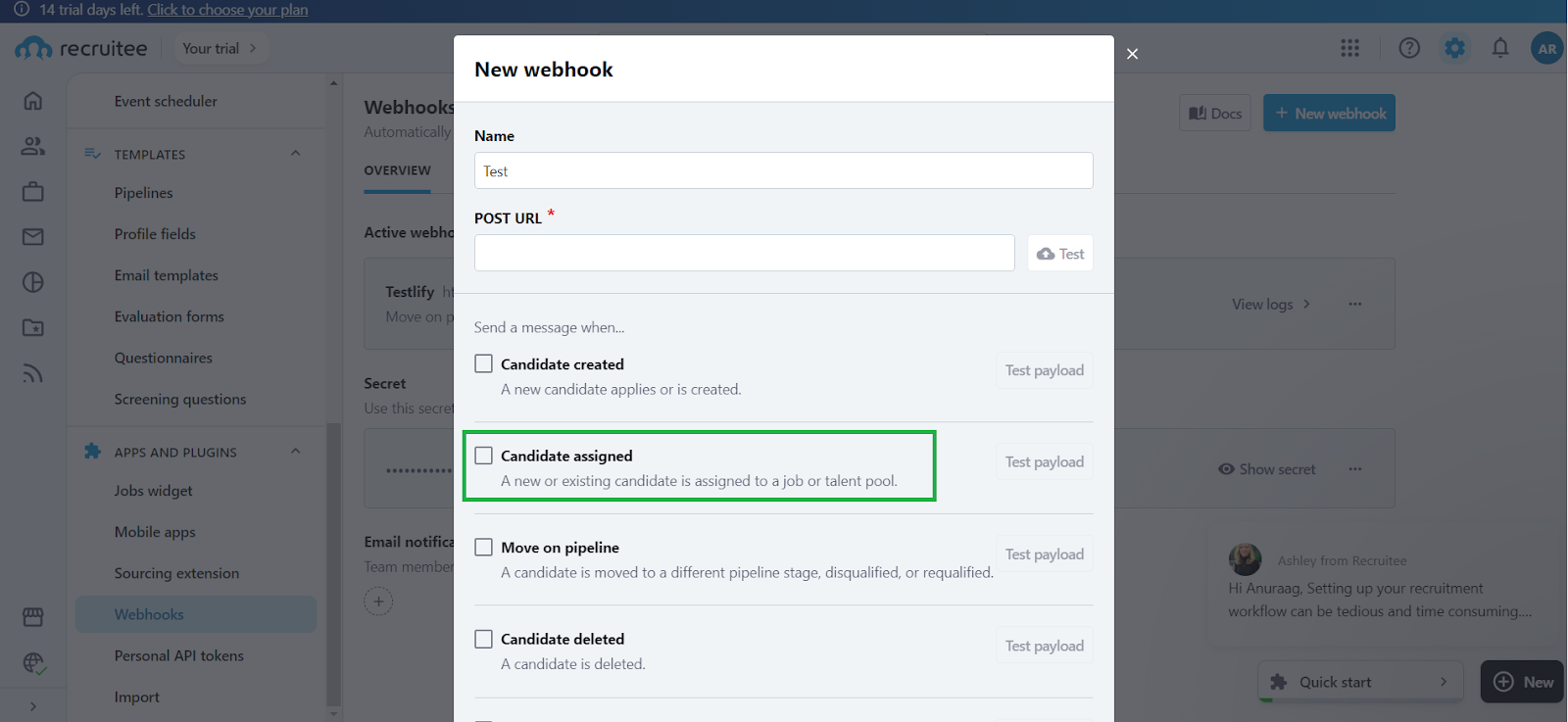The width and height of the screenshot is (1568, 722).
Task: Open Email templates settings page
Action: pos(166,275)
